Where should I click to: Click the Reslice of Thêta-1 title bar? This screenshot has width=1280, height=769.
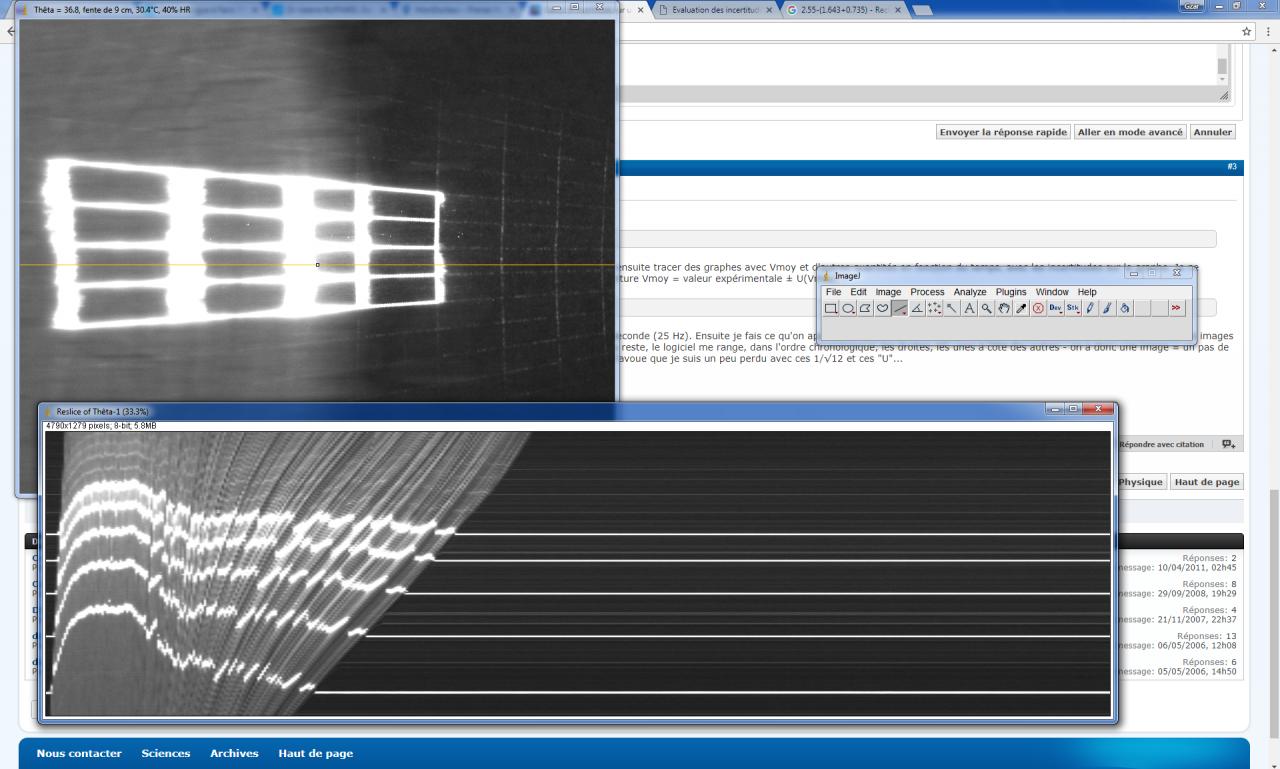click(577, 410)
